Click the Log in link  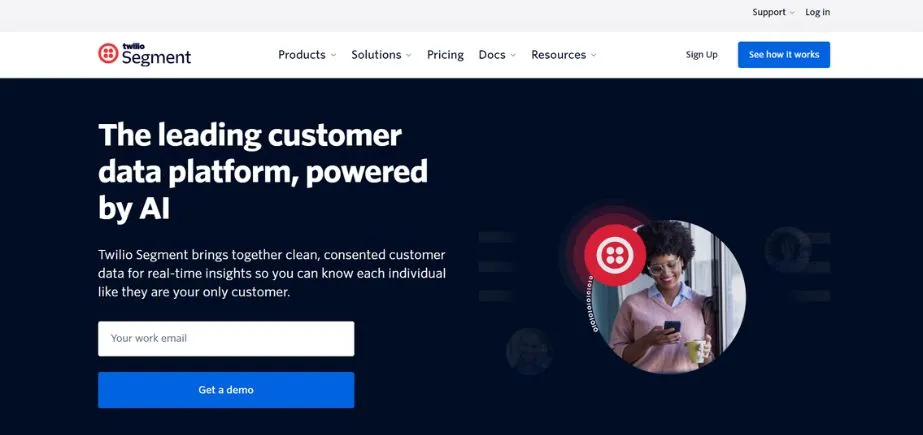coord(818,12)
